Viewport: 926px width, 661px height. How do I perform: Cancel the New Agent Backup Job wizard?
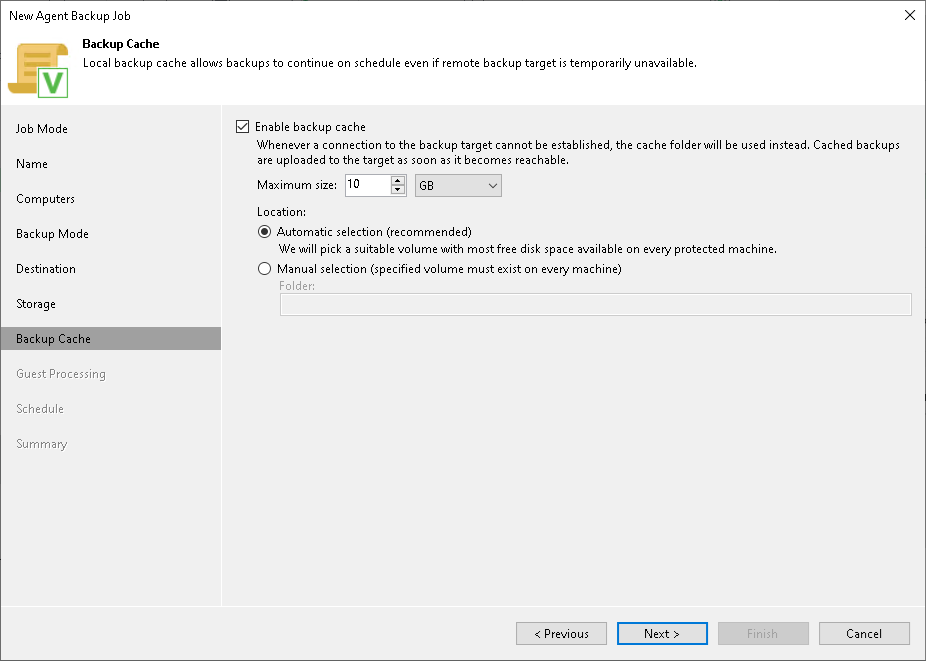[x=864, y=633]
